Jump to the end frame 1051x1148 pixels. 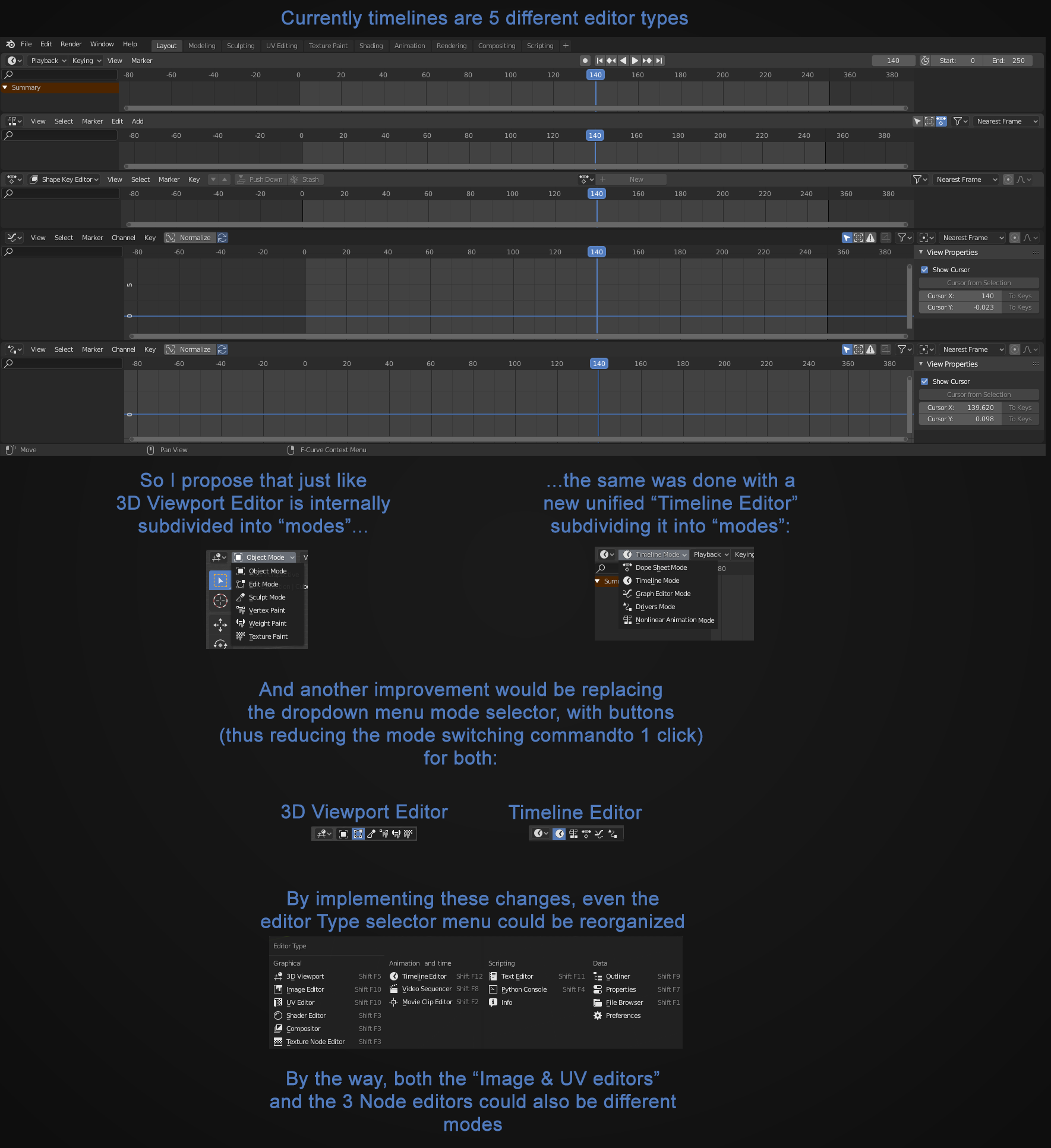(x=659, y=61)
